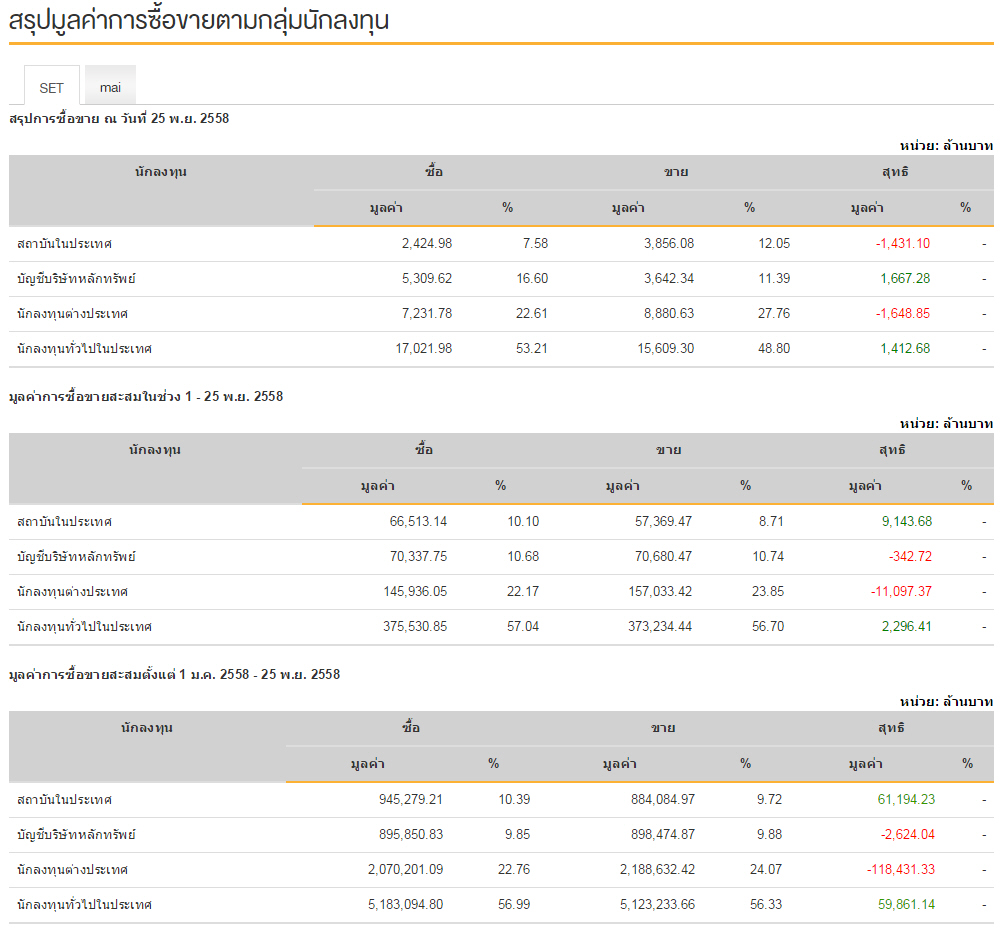1003x936 pixels.
Task: Click sell value 157,033.42
Action: [x=660, y=592]
